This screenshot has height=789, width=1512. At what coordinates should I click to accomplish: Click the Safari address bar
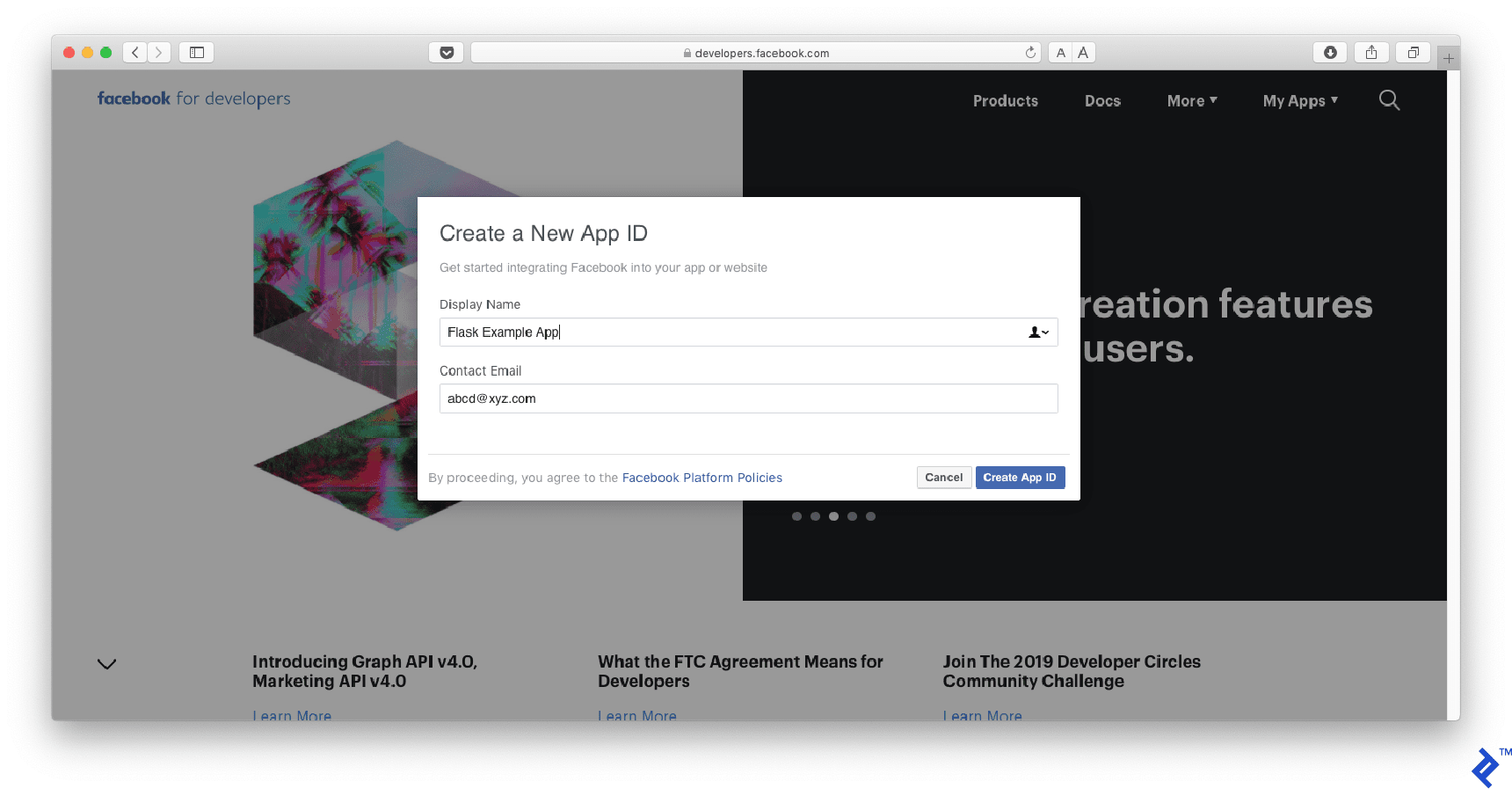click(756, 53)
